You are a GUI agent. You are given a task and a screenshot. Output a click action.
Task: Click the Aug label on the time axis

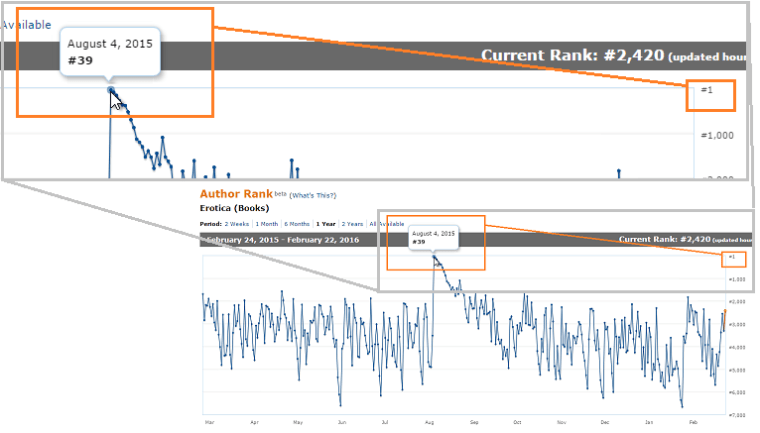coord(429,423)
